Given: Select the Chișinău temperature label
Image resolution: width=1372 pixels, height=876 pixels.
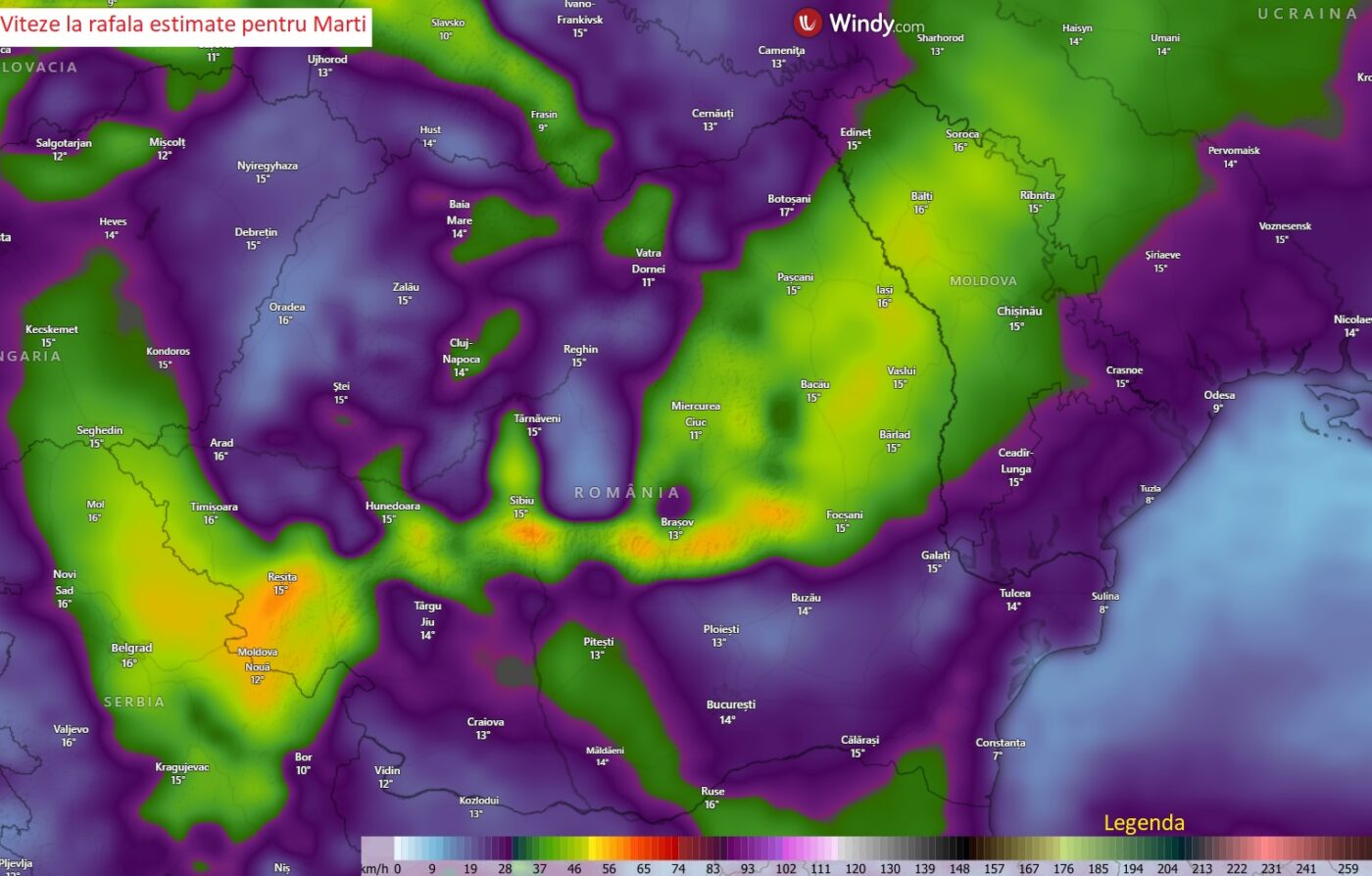Looking at the screenshot, I should pyautogui.click(x=1016, y=327).
